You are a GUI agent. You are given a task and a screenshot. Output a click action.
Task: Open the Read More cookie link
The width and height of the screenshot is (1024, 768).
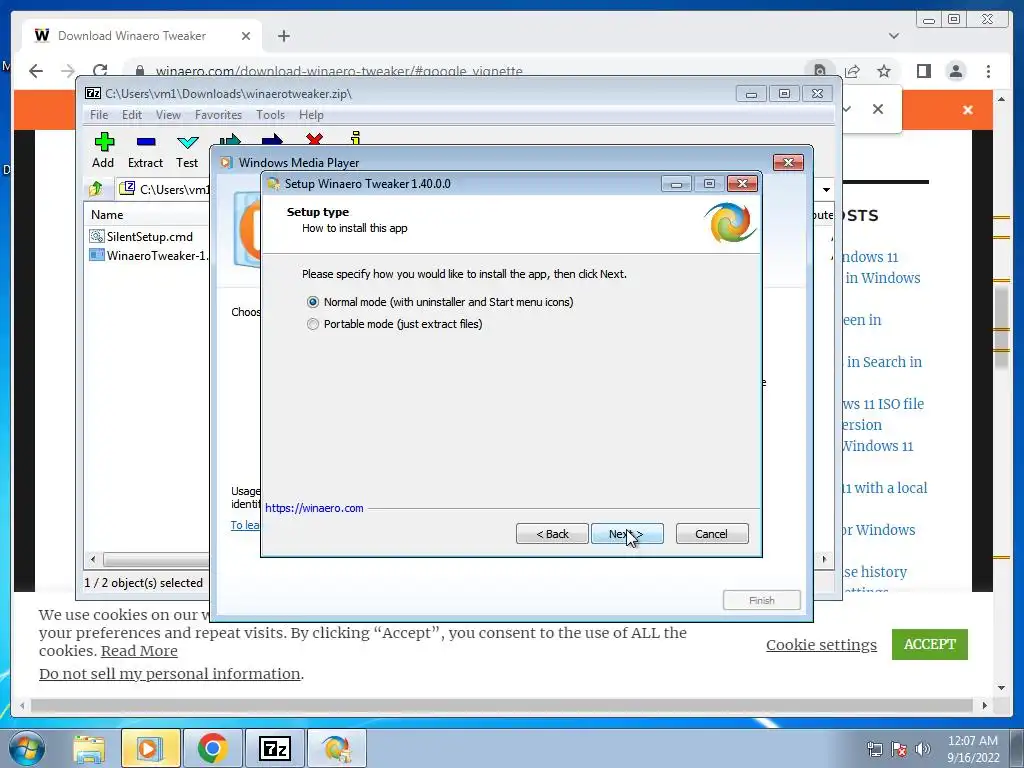(139, 651)
